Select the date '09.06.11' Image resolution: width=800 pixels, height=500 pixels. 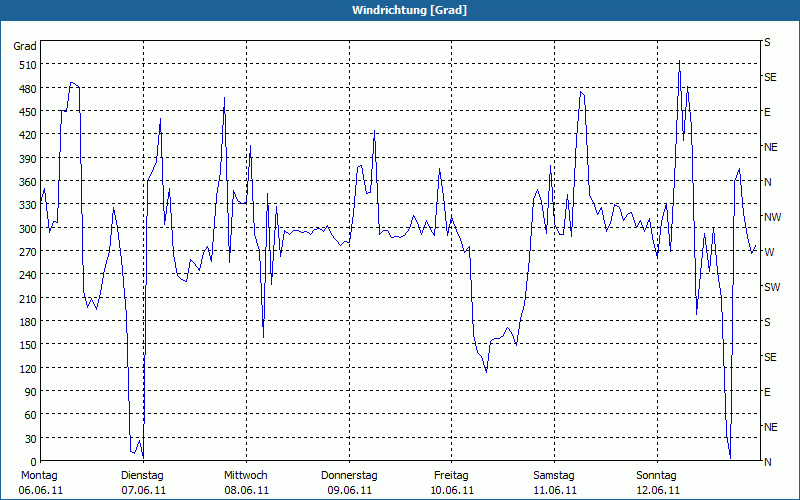click(349, 490)
